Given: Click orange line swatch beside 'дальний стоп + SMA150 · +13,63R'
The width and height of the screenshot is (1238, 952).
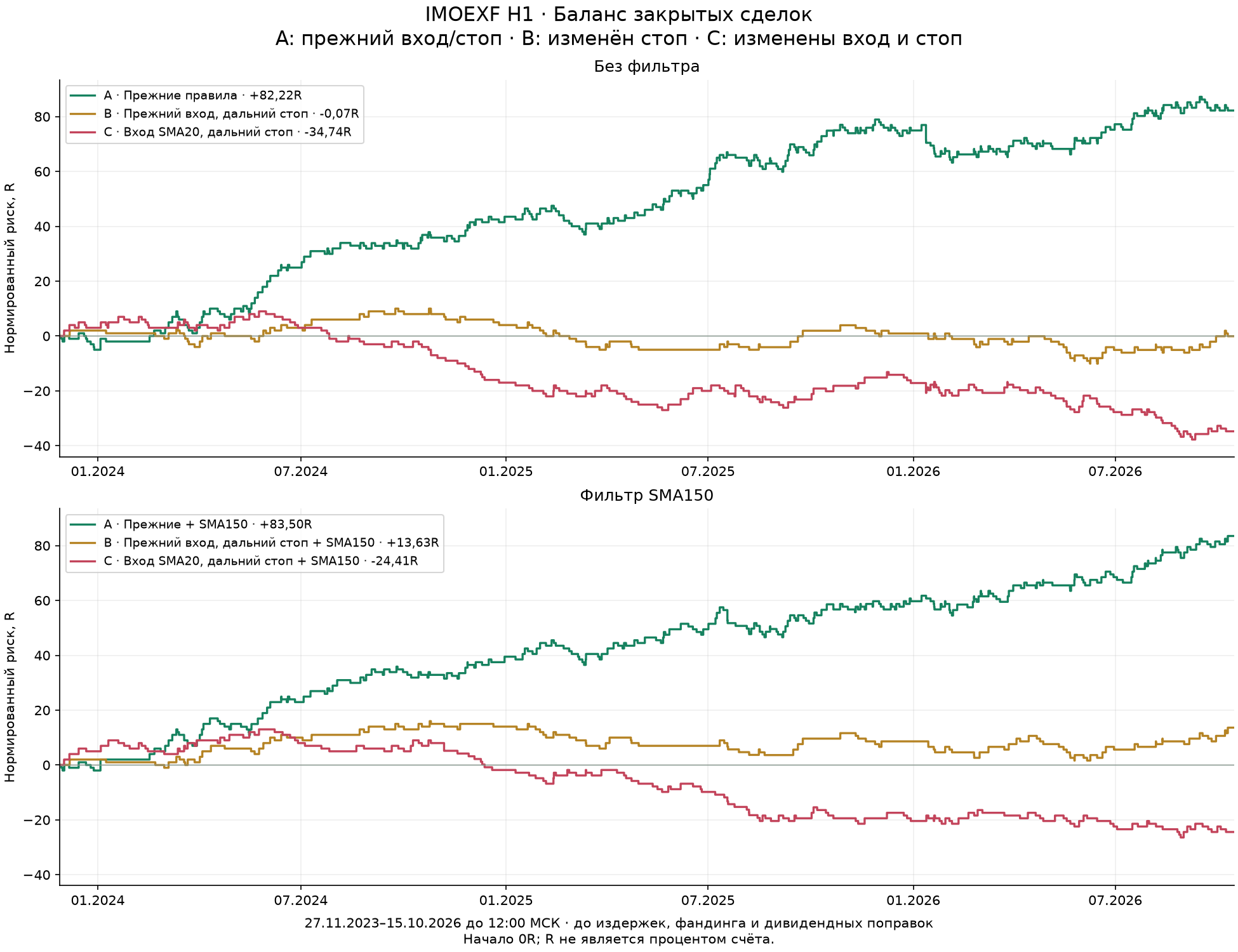Looking at the screenshot, I should click(x=83, y=543).
